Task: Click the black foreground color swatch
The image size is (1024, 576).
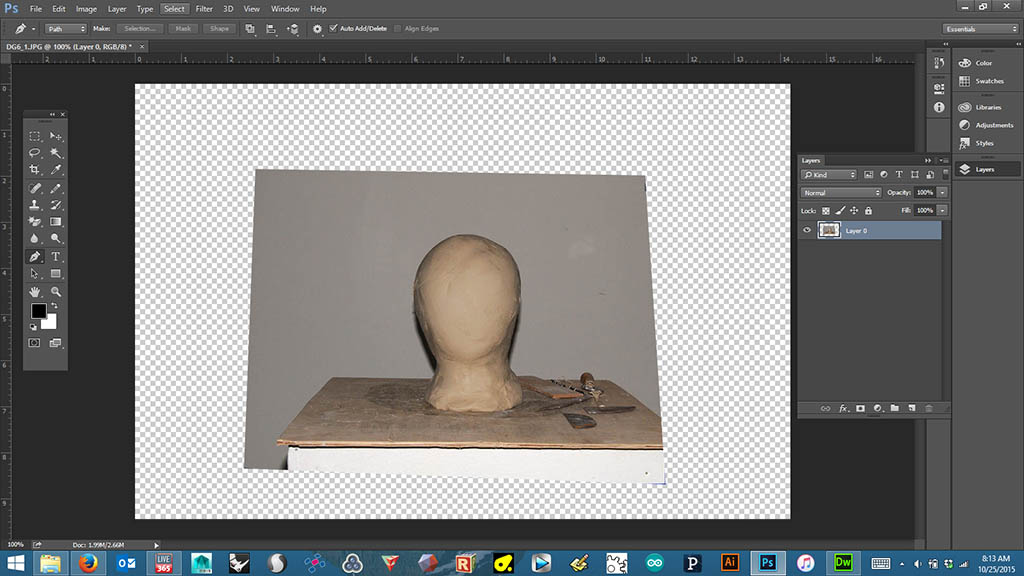Action: (38, 311)
